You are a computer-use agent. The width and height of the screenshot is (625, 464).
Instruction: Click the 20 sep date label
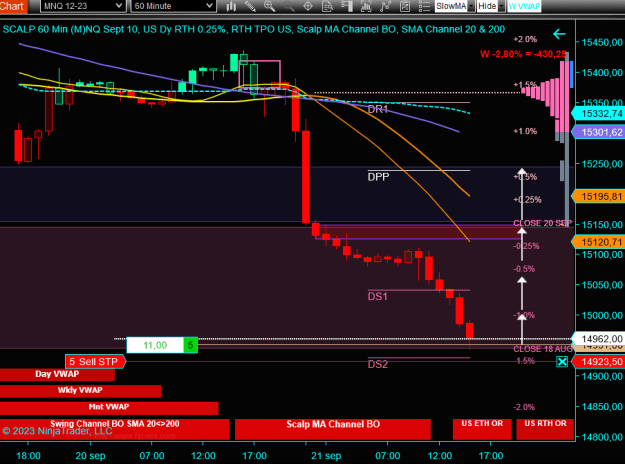(x=90, y=456)
